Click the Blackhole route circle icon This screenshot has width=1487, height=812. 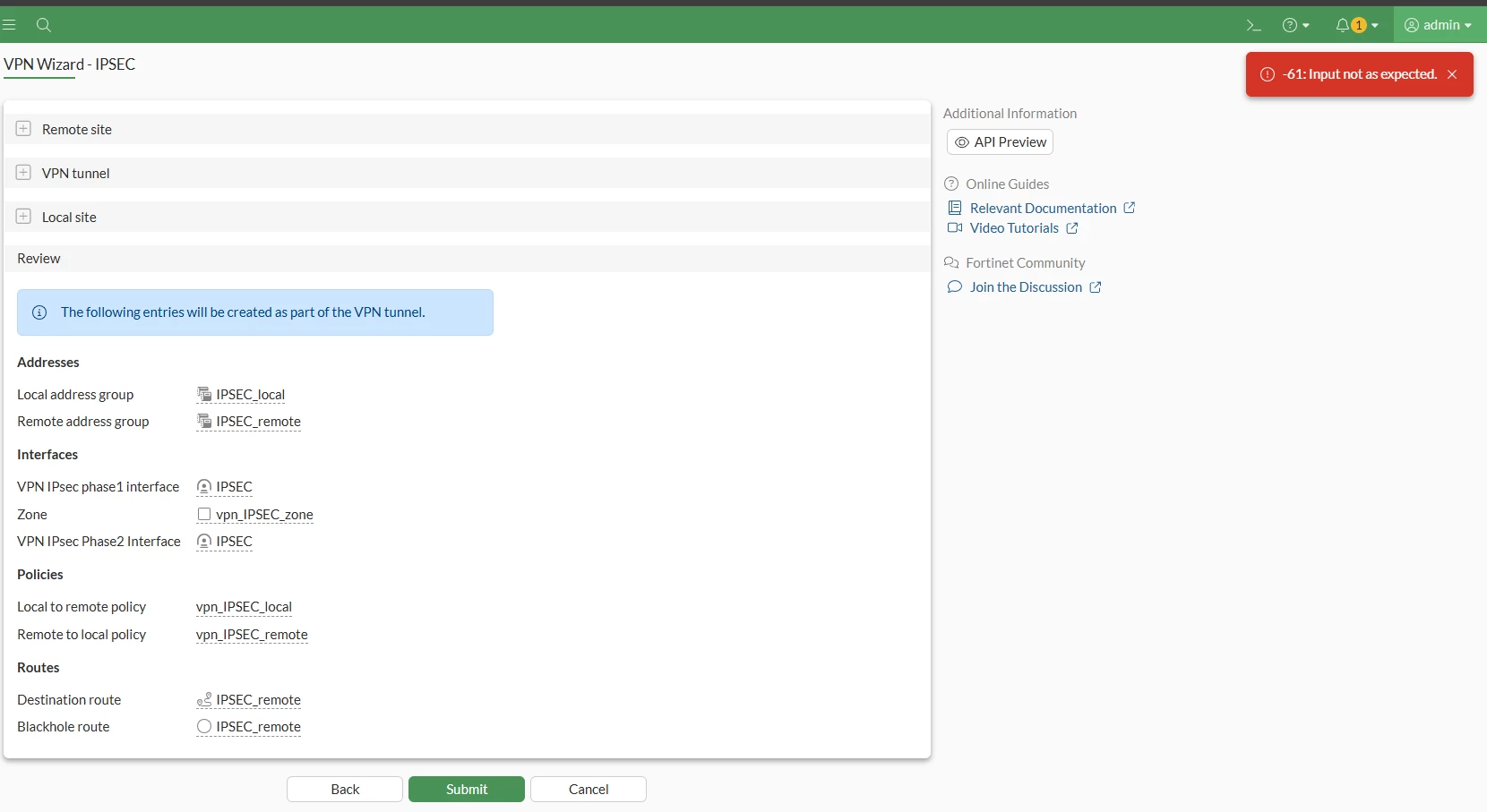pyautogui.click(x=204, y=727)
